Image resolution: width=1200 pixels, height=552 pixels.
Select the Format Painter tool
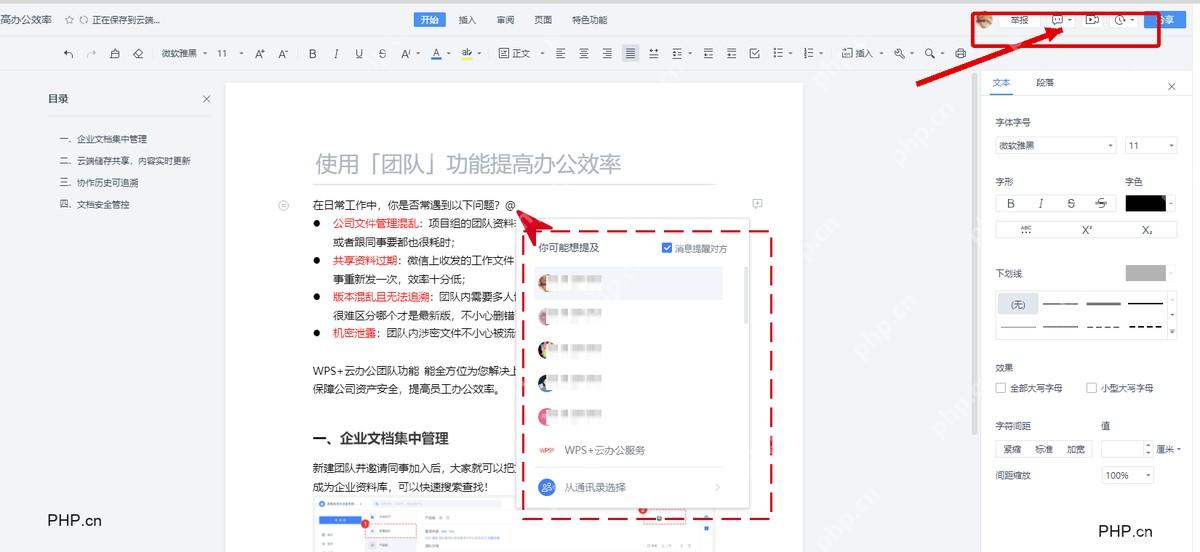pos(115,54)
